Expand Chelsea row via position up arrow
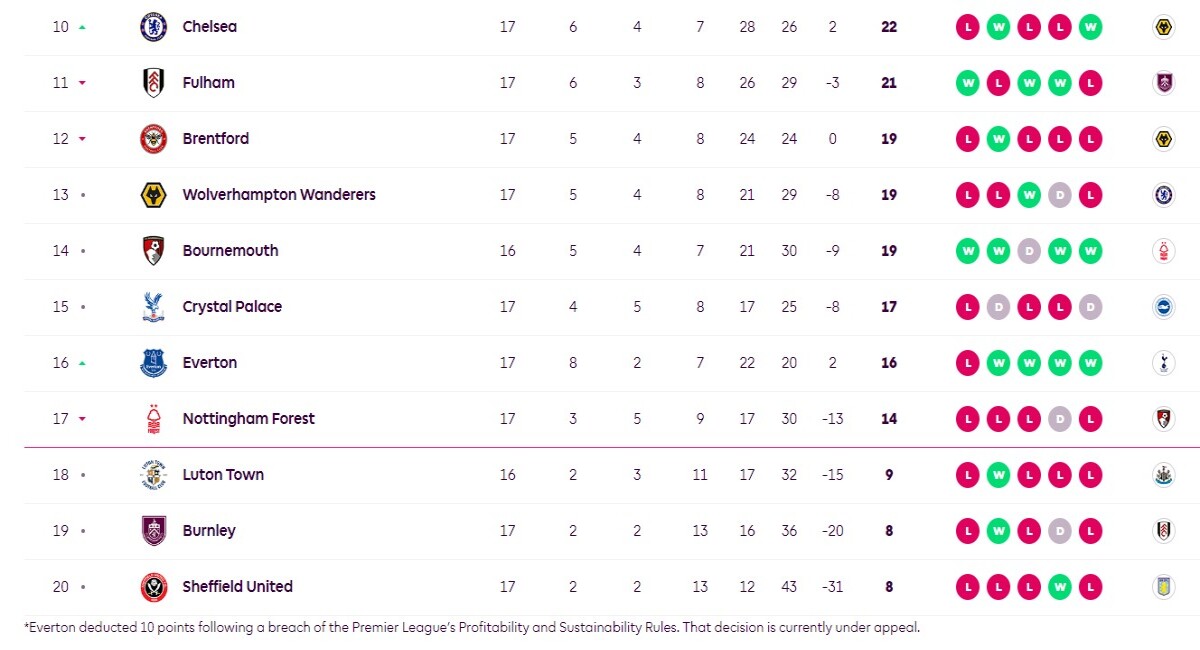1200x650 pixels. [x=82, y=27]
